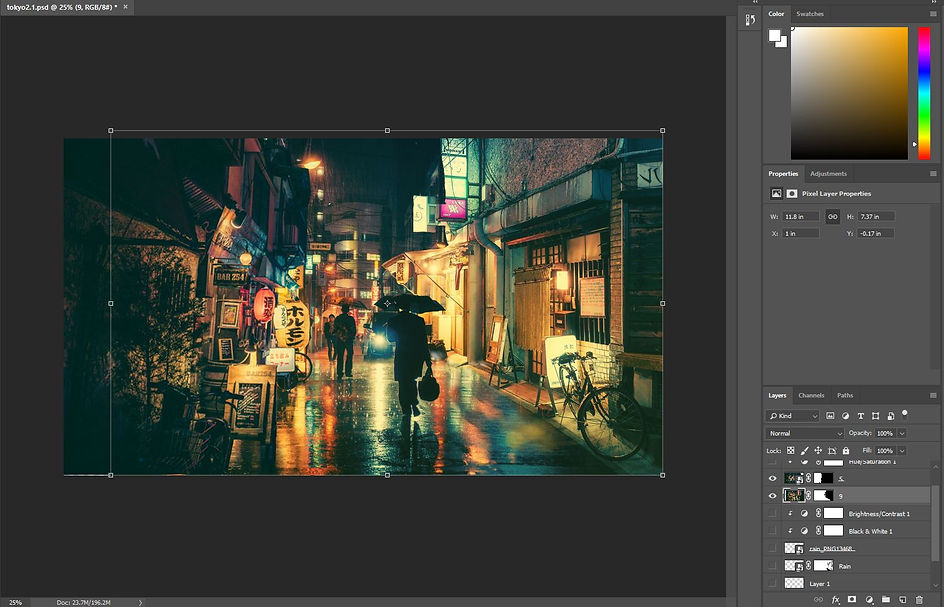Screen dimensions: 944x607
Task: Click the Y position field
Action: (x=876, y=233)
